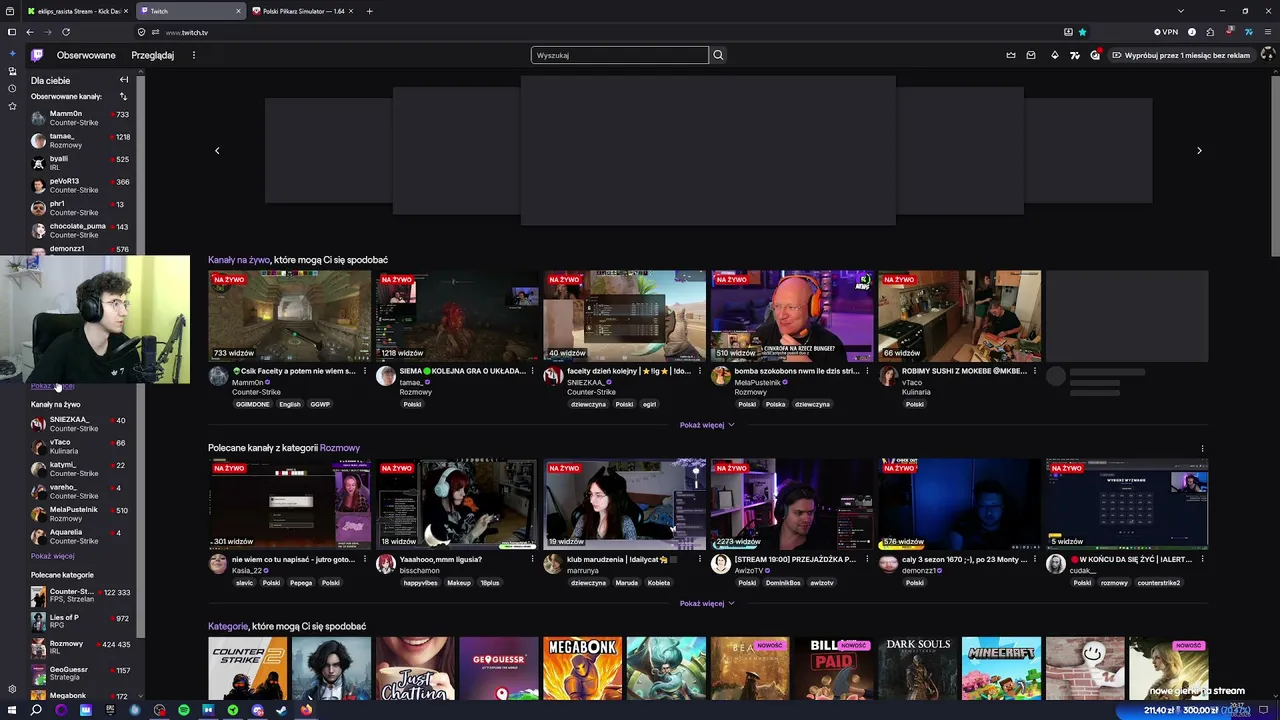Open the Kategorie heading link
The image size is (1280, 720).
[x=228, y=627]
